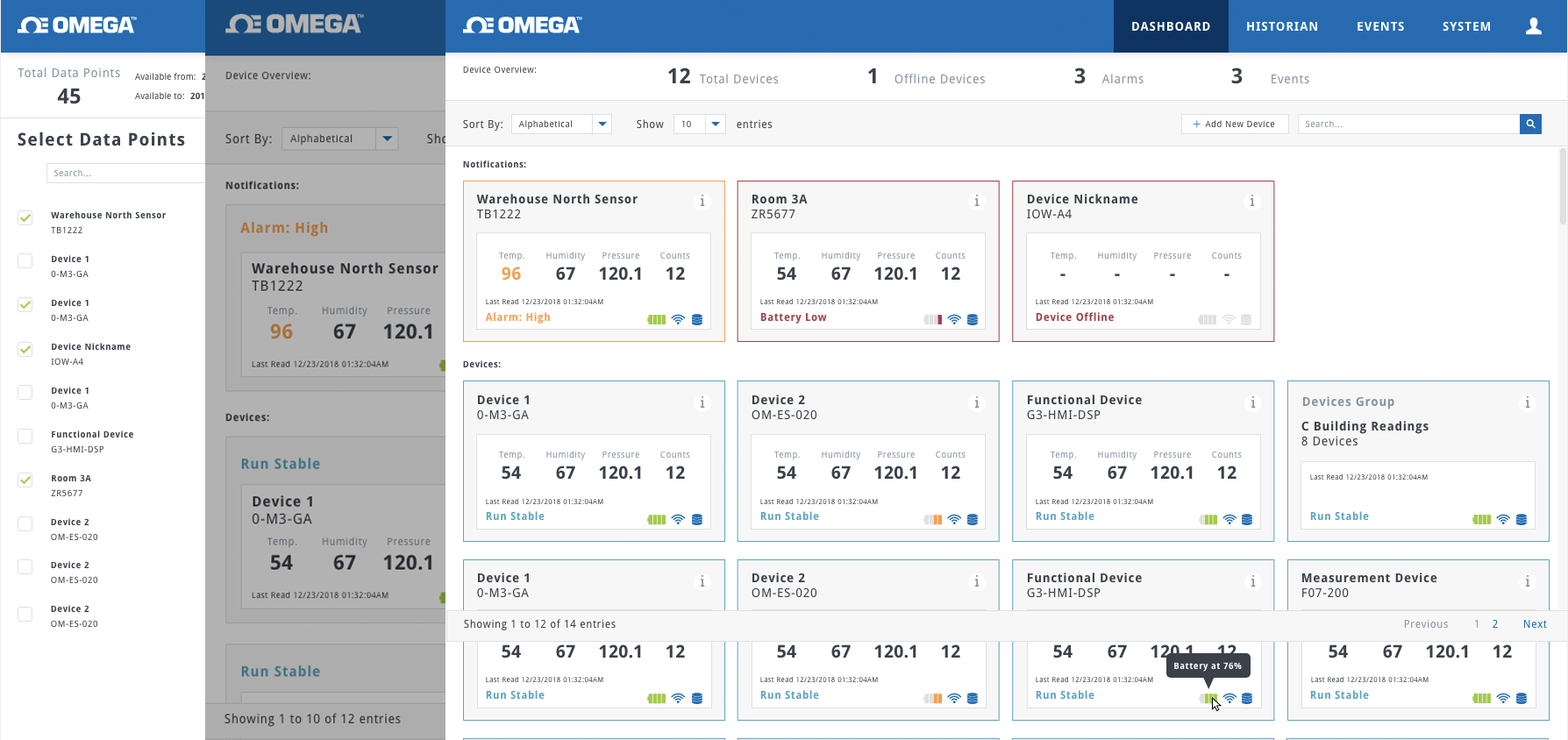Go to Next page of entries
1568x740 pixels.
(x=1534, y=624)
